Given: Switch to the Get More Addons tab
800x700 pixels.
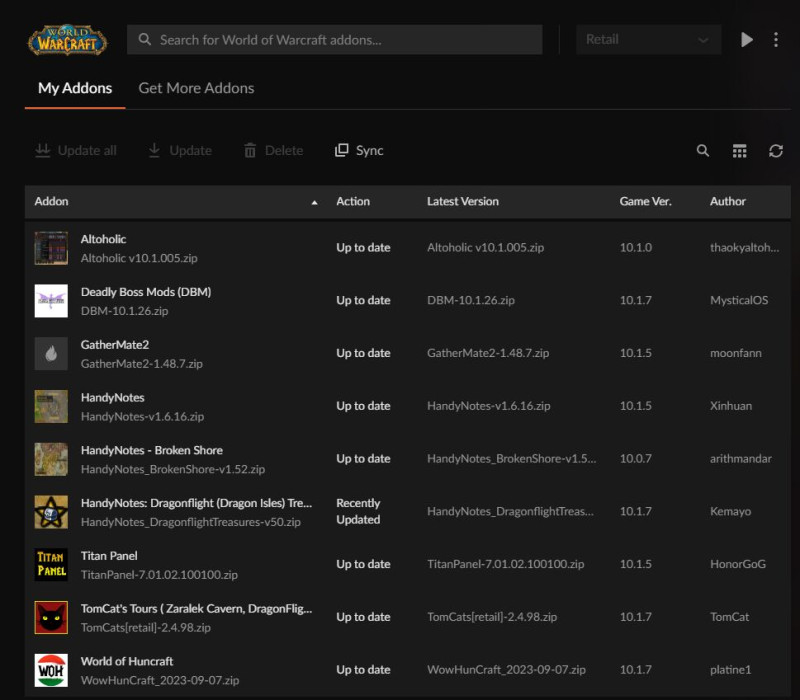Looking at the screenshot, I should coord(196,88).
